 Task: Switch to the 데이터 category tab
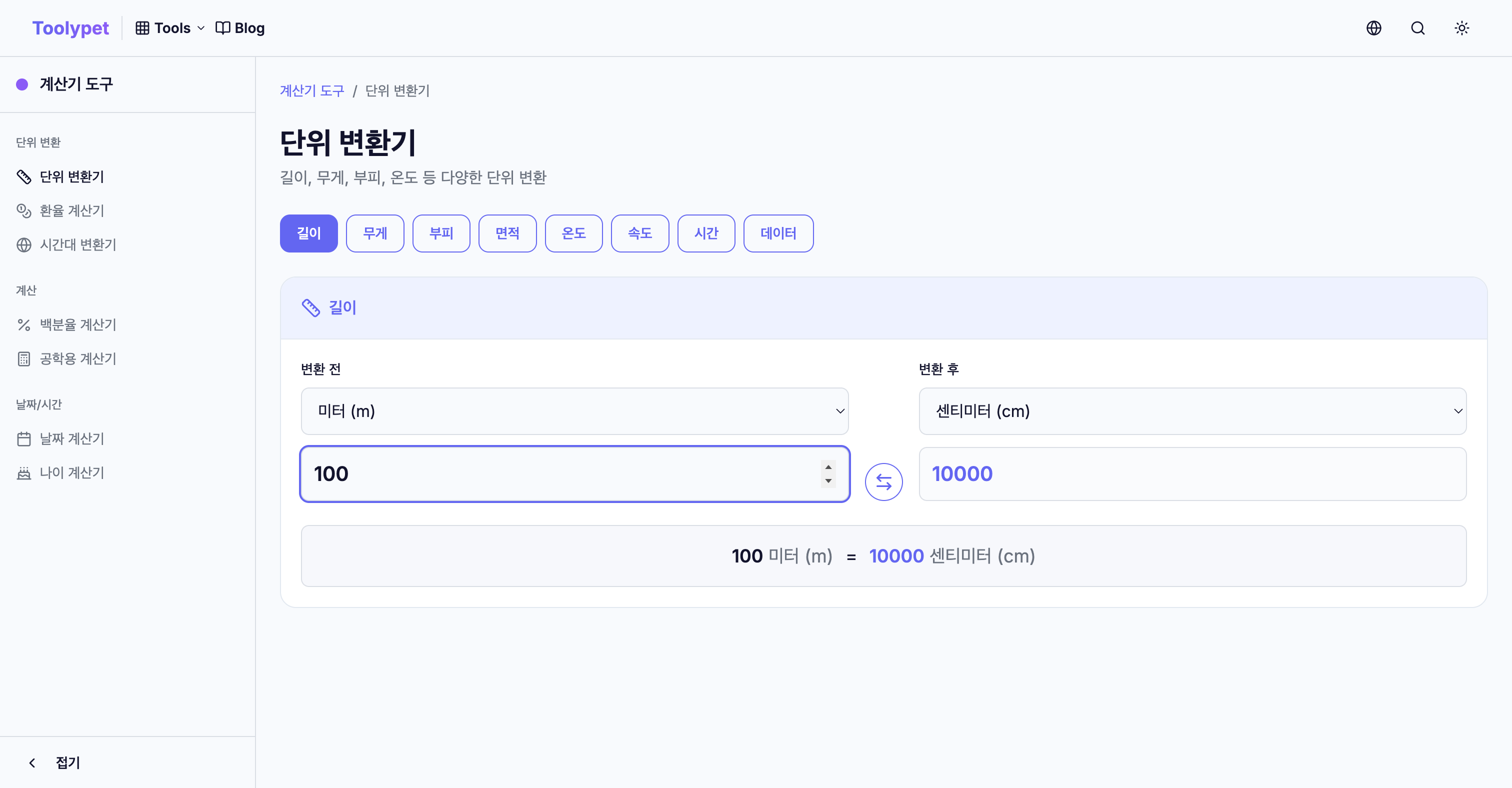777,233
